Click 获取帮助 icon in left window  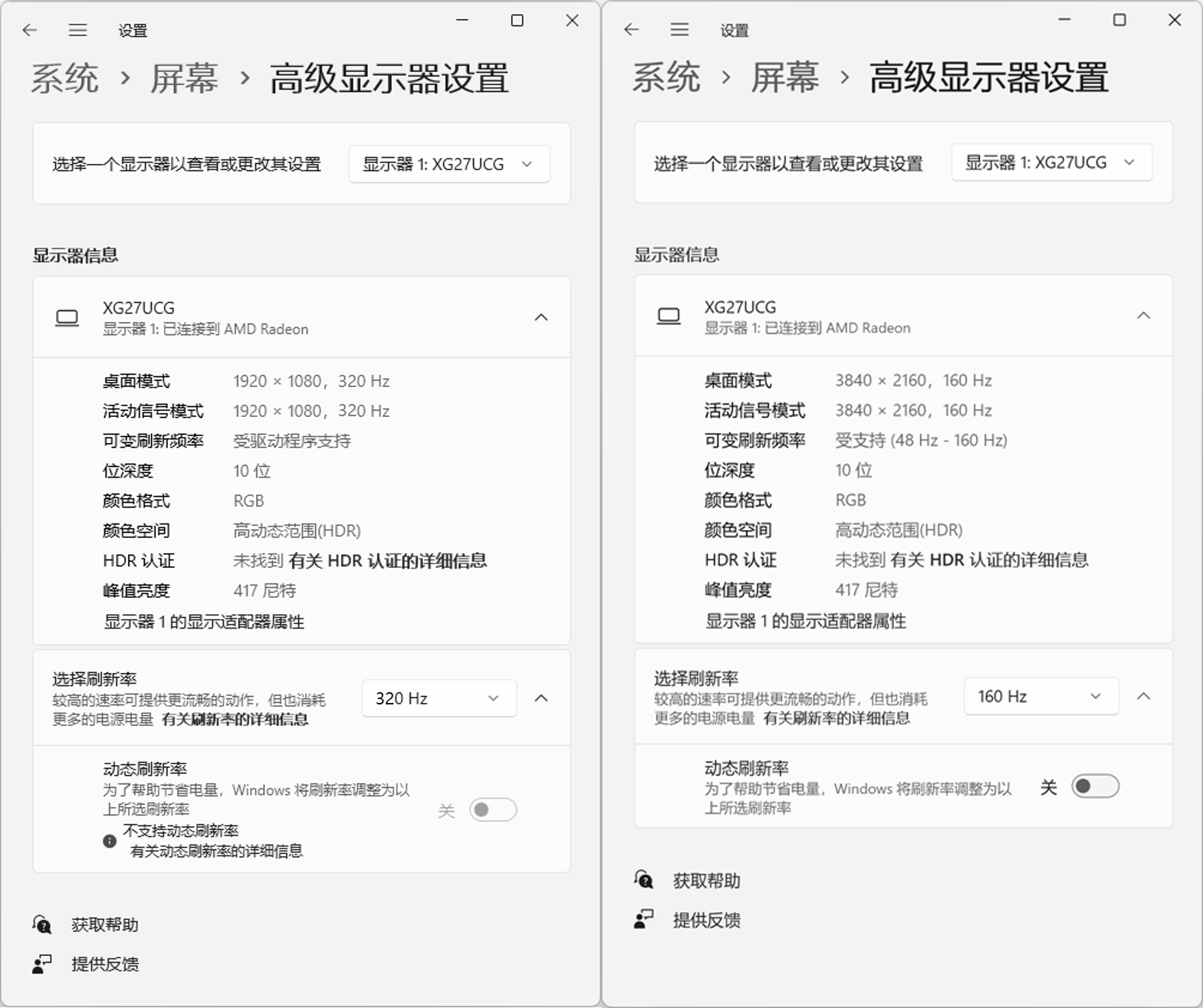[x=42, y=924]
